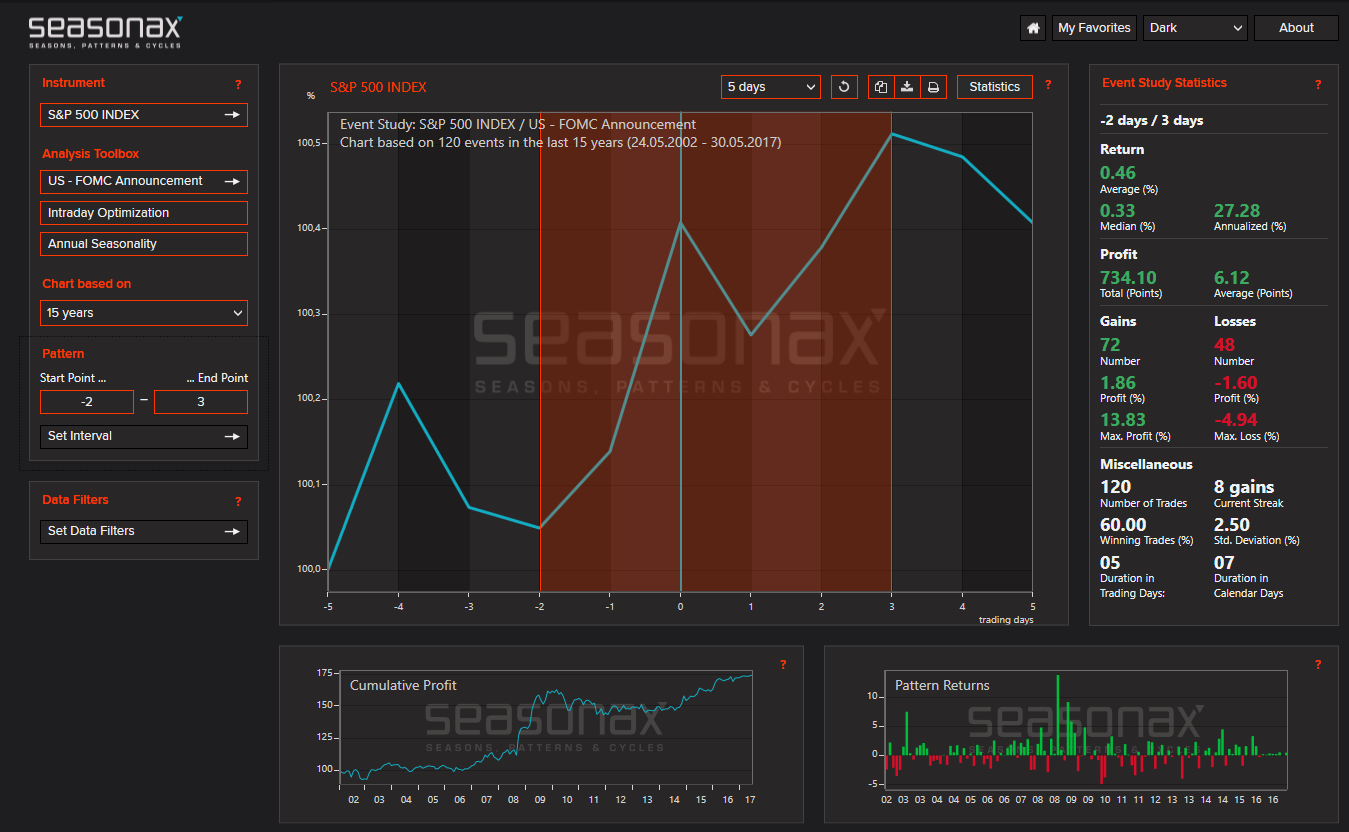The height and width of the screenshot is (832, 1349).
Task: Click the "-2 days / 3 days" statistics heading
Action: coord(1152,121)
